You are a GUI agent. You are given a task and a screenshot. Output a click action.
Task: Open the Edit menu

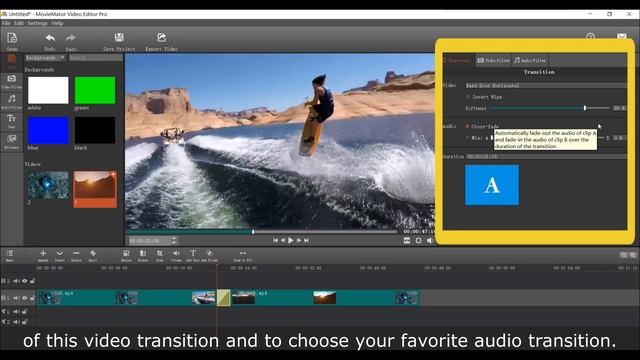pyautogui.click(x=19, y=23)
